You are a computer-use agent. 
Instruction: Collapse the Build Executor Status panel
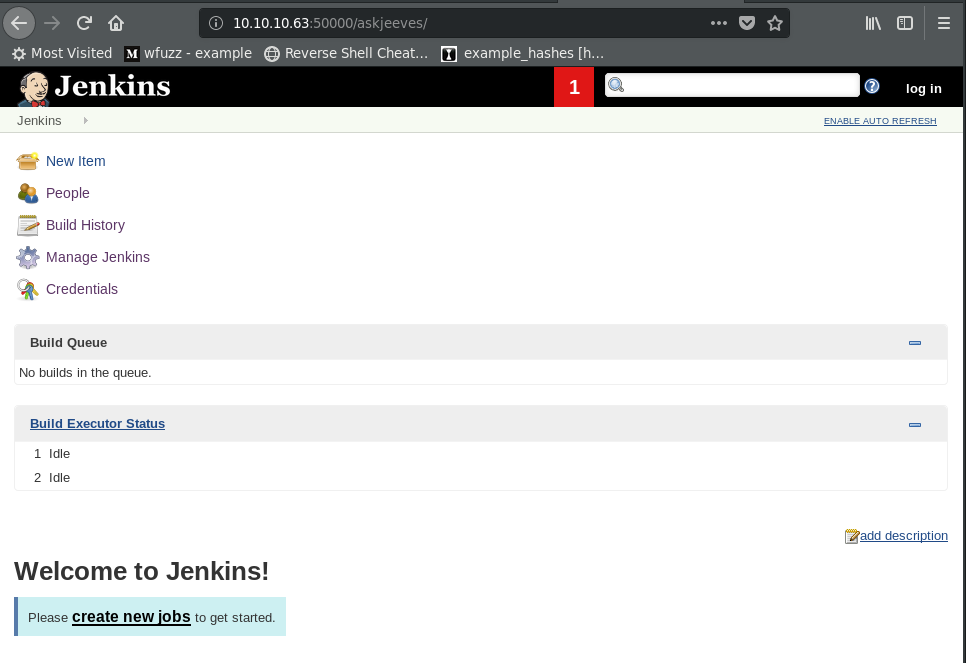click(x=914, y=425)
